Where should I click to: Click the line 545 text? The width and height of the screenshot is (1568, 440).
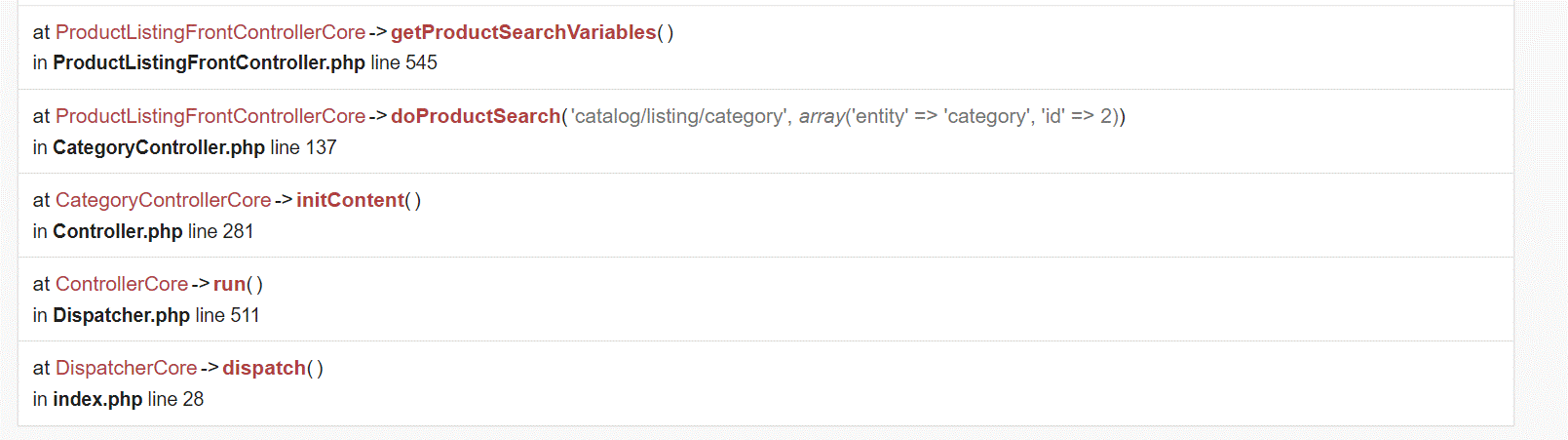click(x=403, y=62)
